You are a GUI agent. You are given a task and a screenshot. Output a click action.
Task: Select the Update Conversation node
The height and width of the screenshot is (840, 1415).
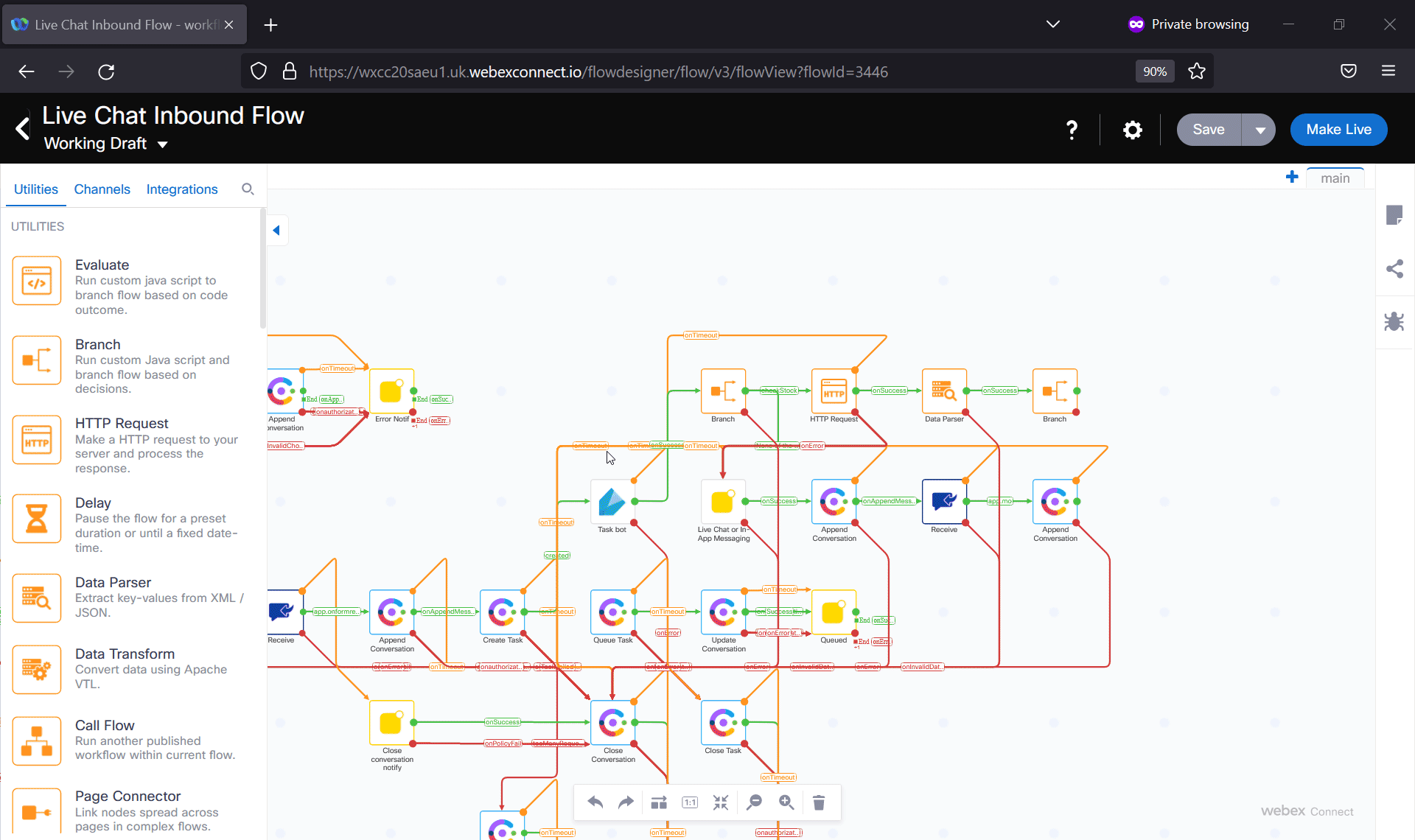tap(723, 612)
